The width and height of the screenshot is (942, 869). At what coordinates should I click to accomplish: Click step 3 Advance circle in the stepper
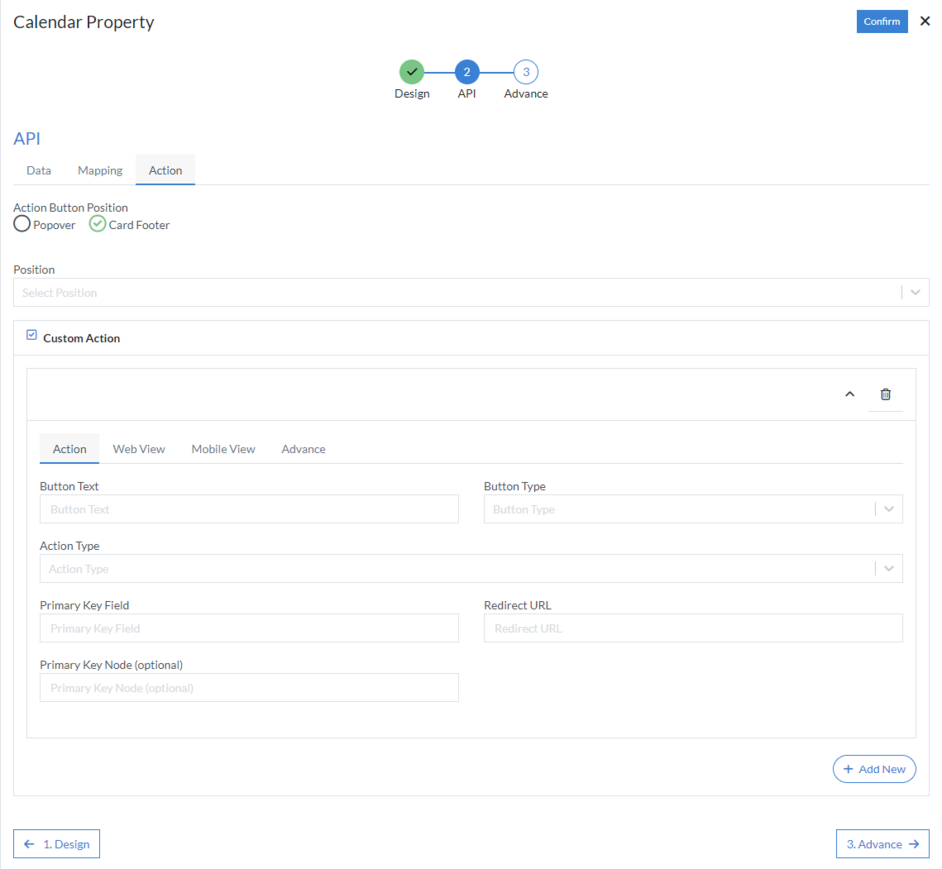pos(525,72)
